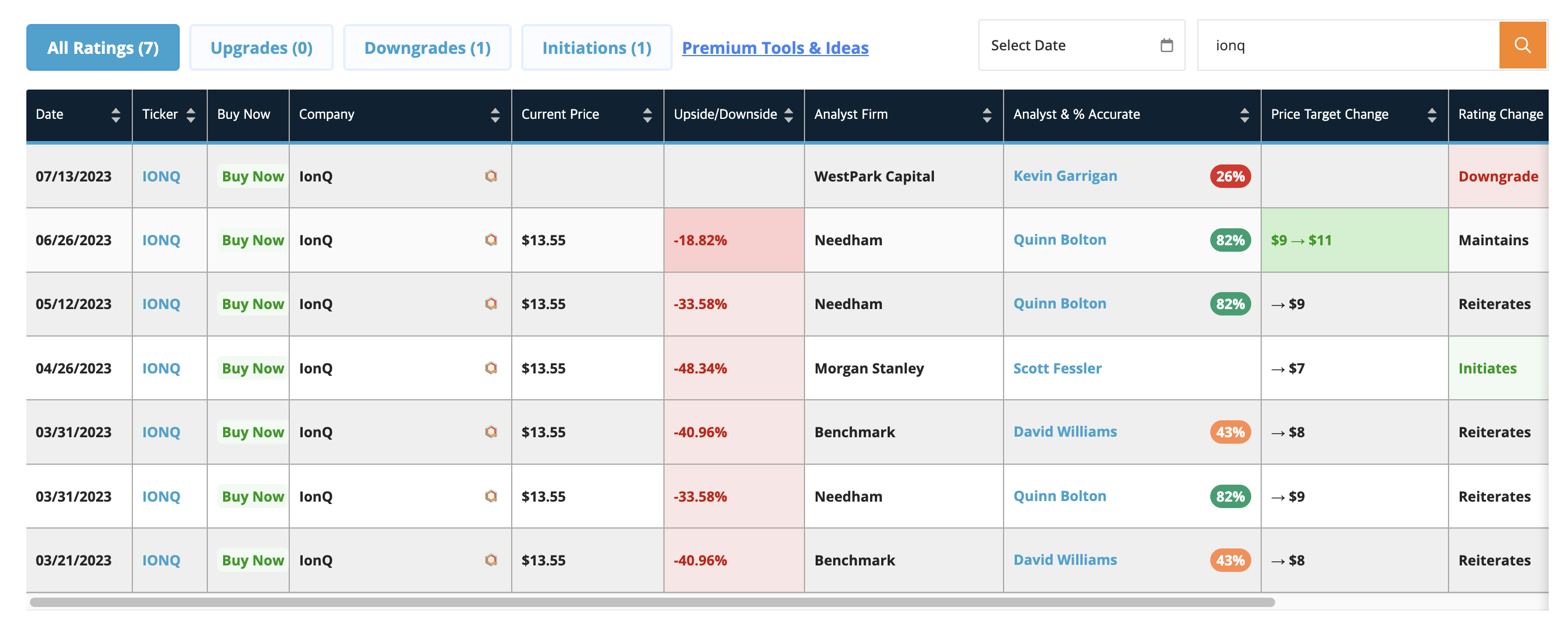Image resolution: width=1568 pixels, height=631 pixels.
Task: Select the All Ratings (7) tab
Action: pyautogui.click(x=103, y=47)
